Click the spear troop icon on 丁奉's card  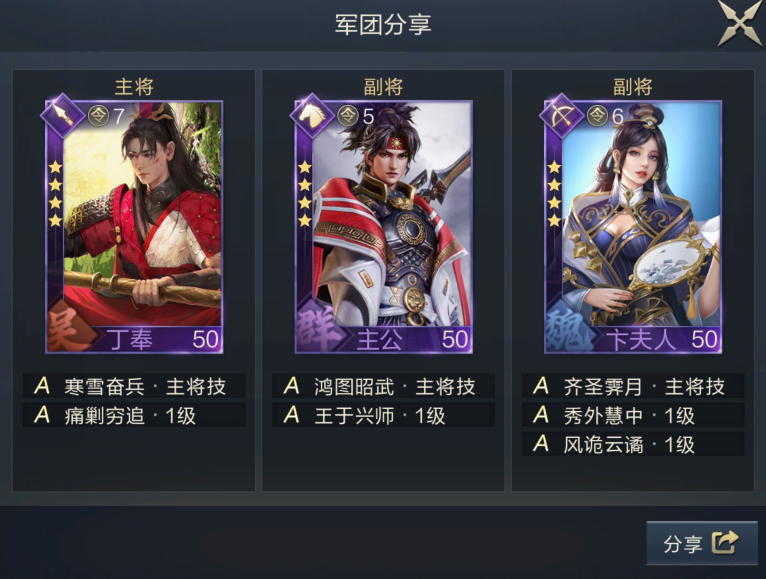click(63, 115)
